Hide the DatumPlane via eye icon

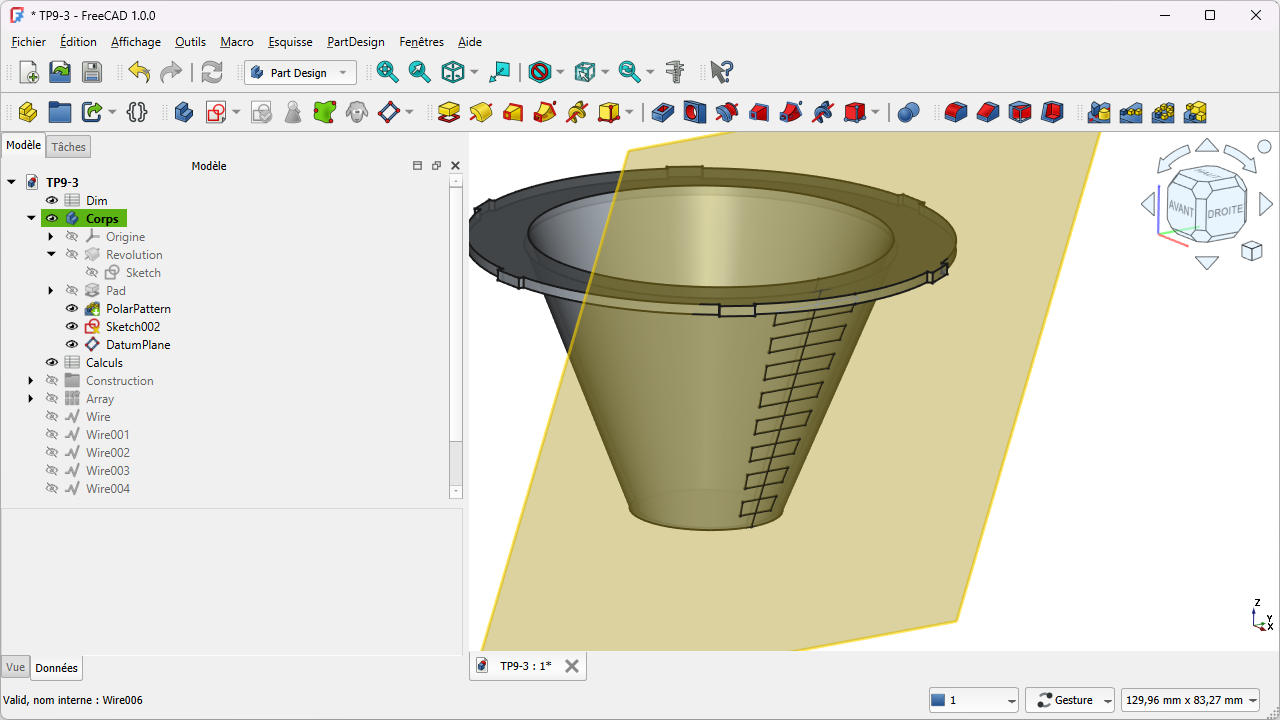click(x=72, y=345)
